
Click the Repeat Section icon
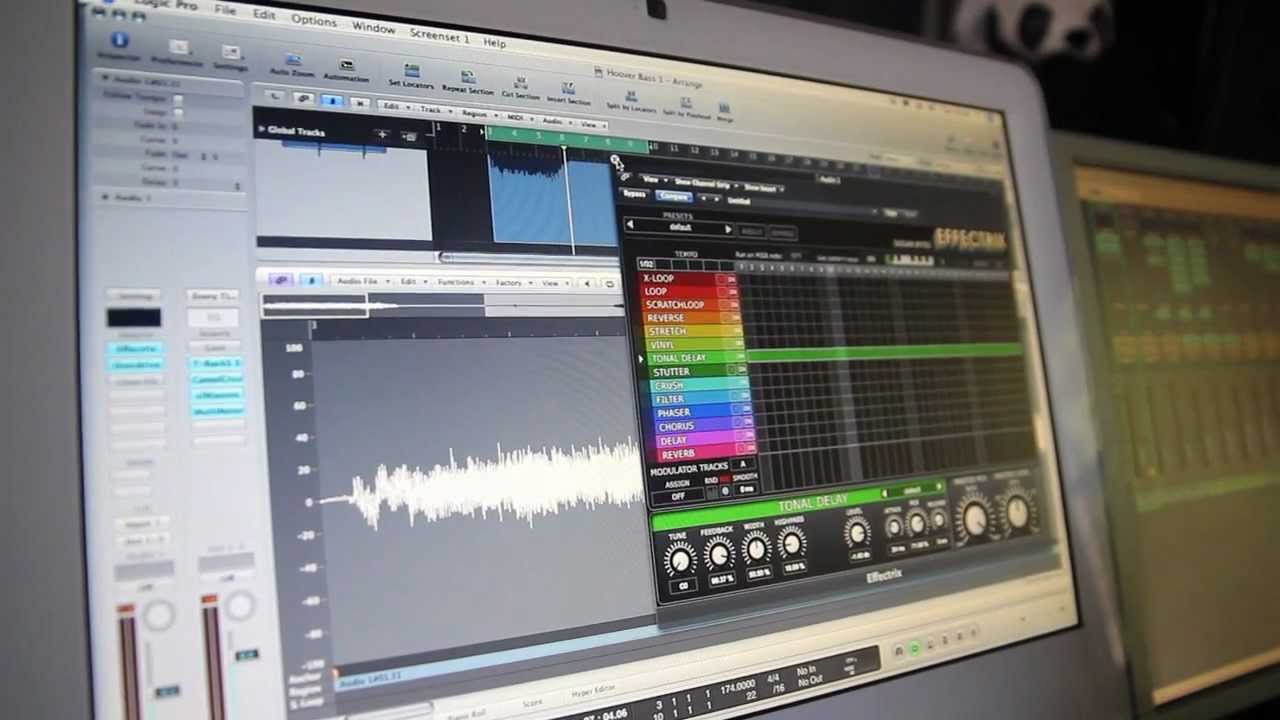coord(468,77)
